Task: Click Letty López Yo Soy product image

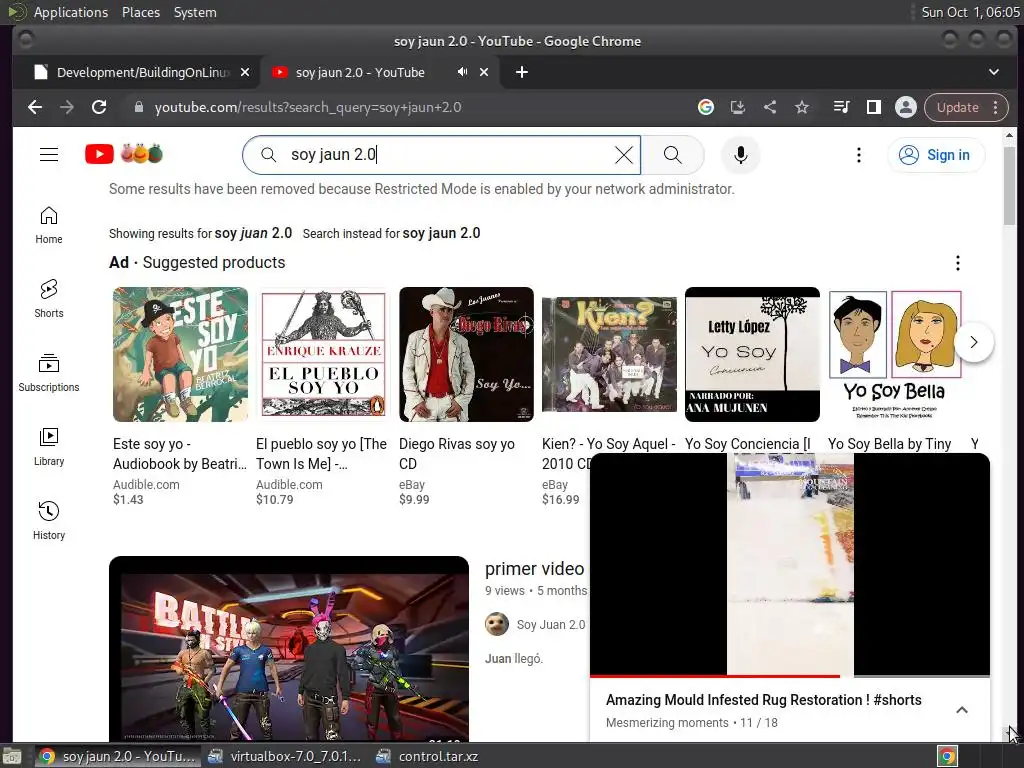Action: coord(752,354)
